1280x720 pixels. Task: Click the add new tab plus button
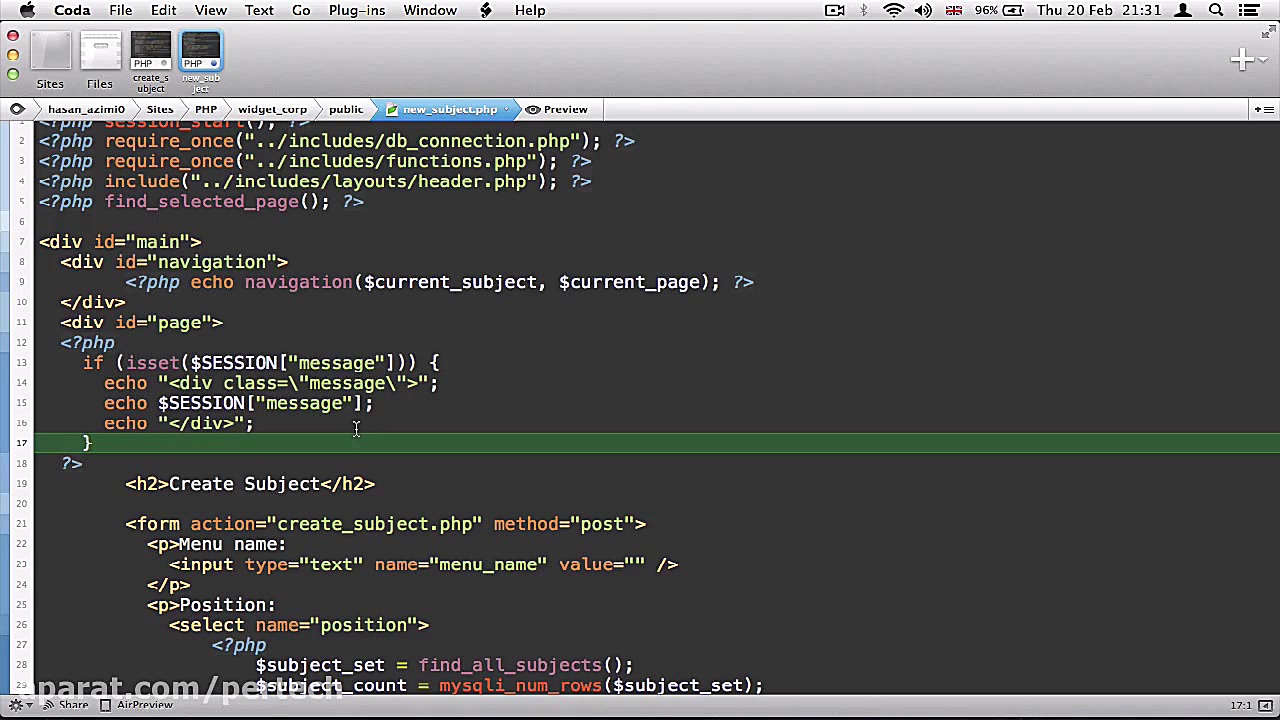[1241, 60]
